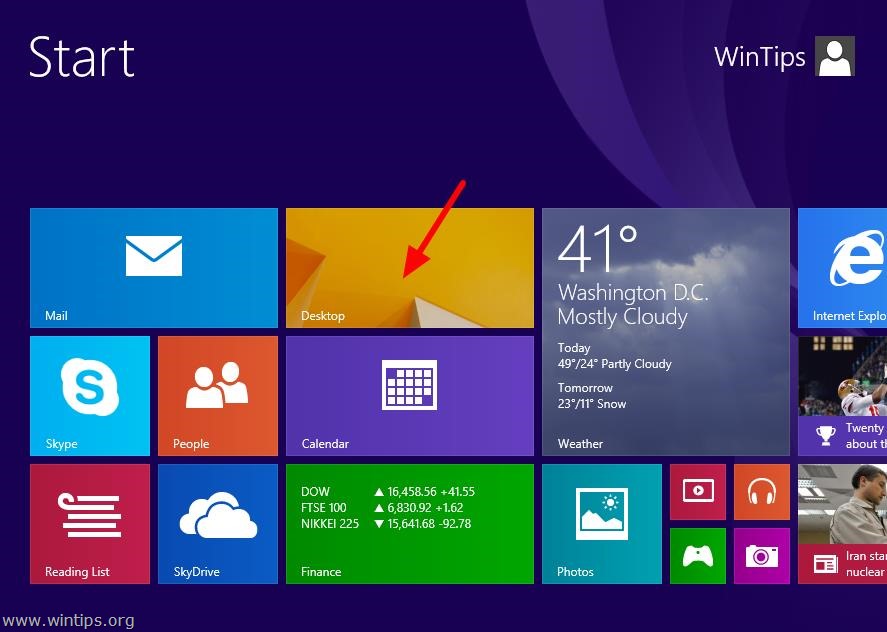This screenshot has height=632, width=887.
Task: Open the Finance tile
Action: (x=410, y=523)
